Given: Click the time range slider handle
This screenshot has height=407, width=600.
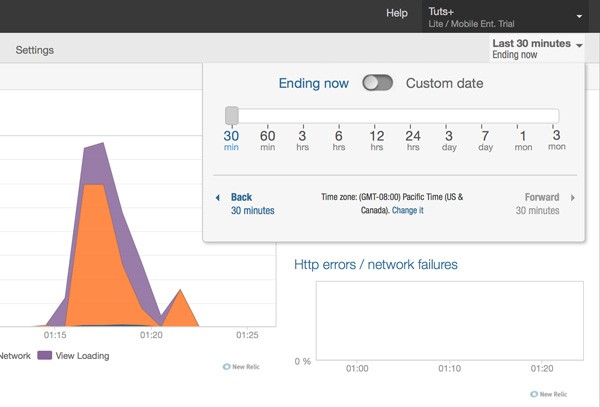Looking at the screenshot, I should (232, 116).
